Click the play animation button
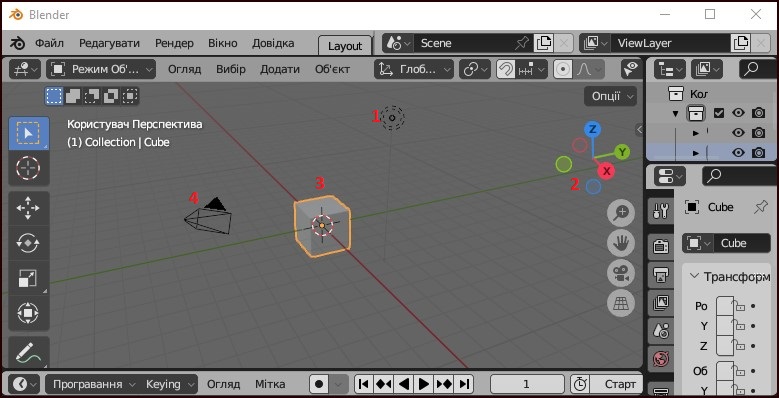 click(423, 384)
